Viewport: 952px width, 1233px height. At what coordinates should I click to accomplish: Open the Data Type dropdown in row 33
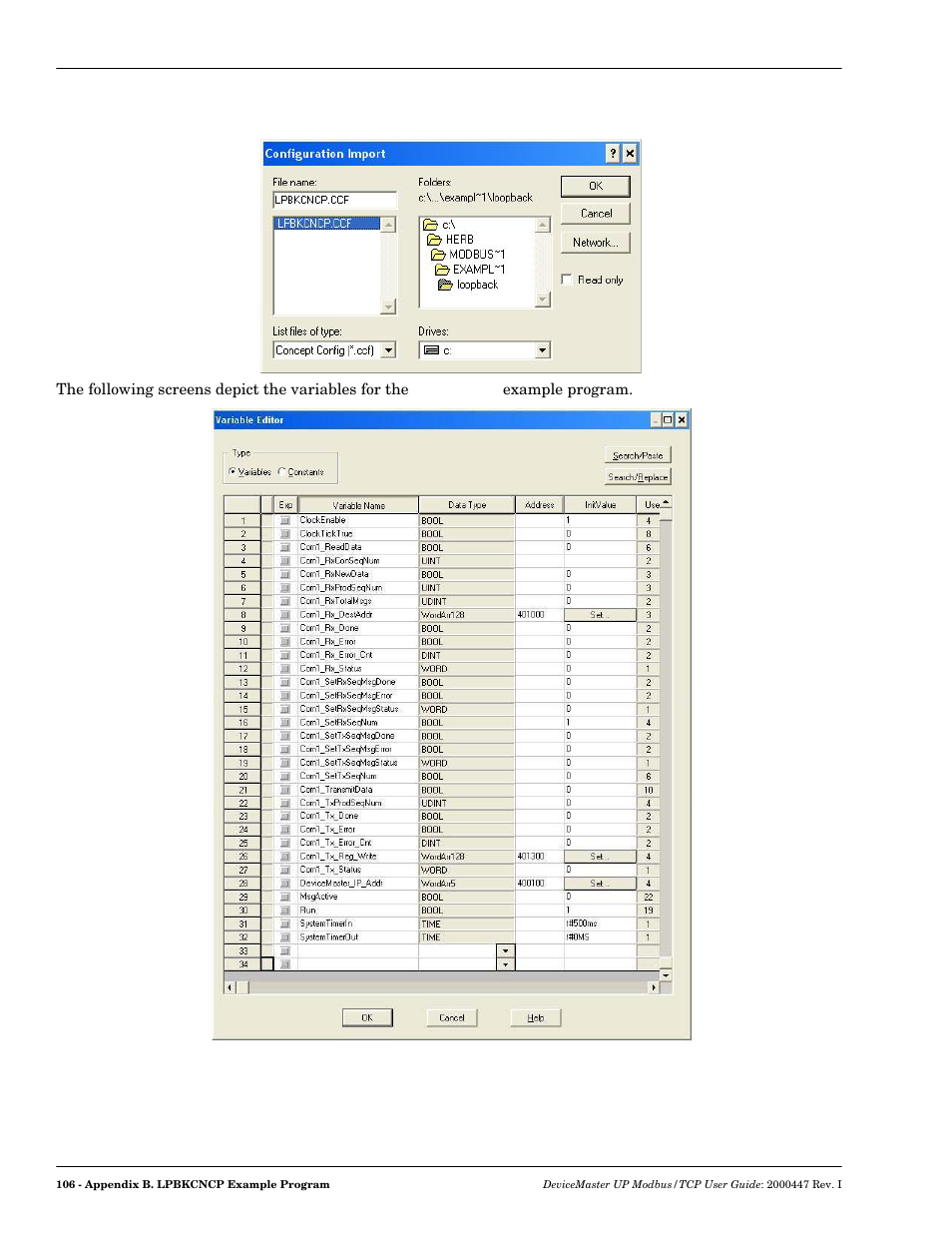506,950
